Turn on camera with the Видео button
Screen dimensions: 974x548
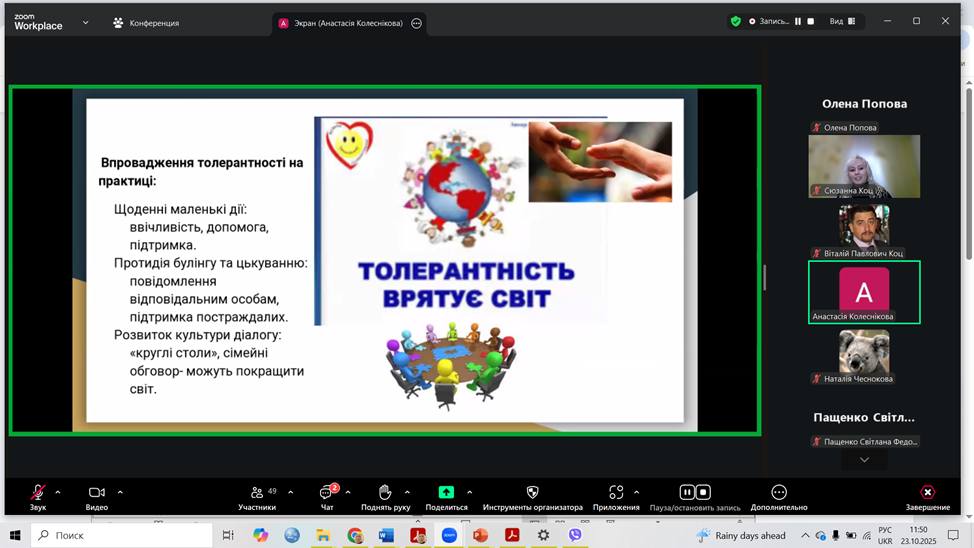click(96, 493)
